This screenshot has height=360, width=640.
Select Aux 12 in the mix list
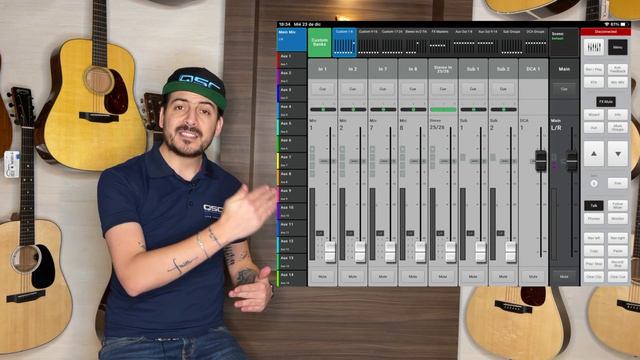[292, 245]
